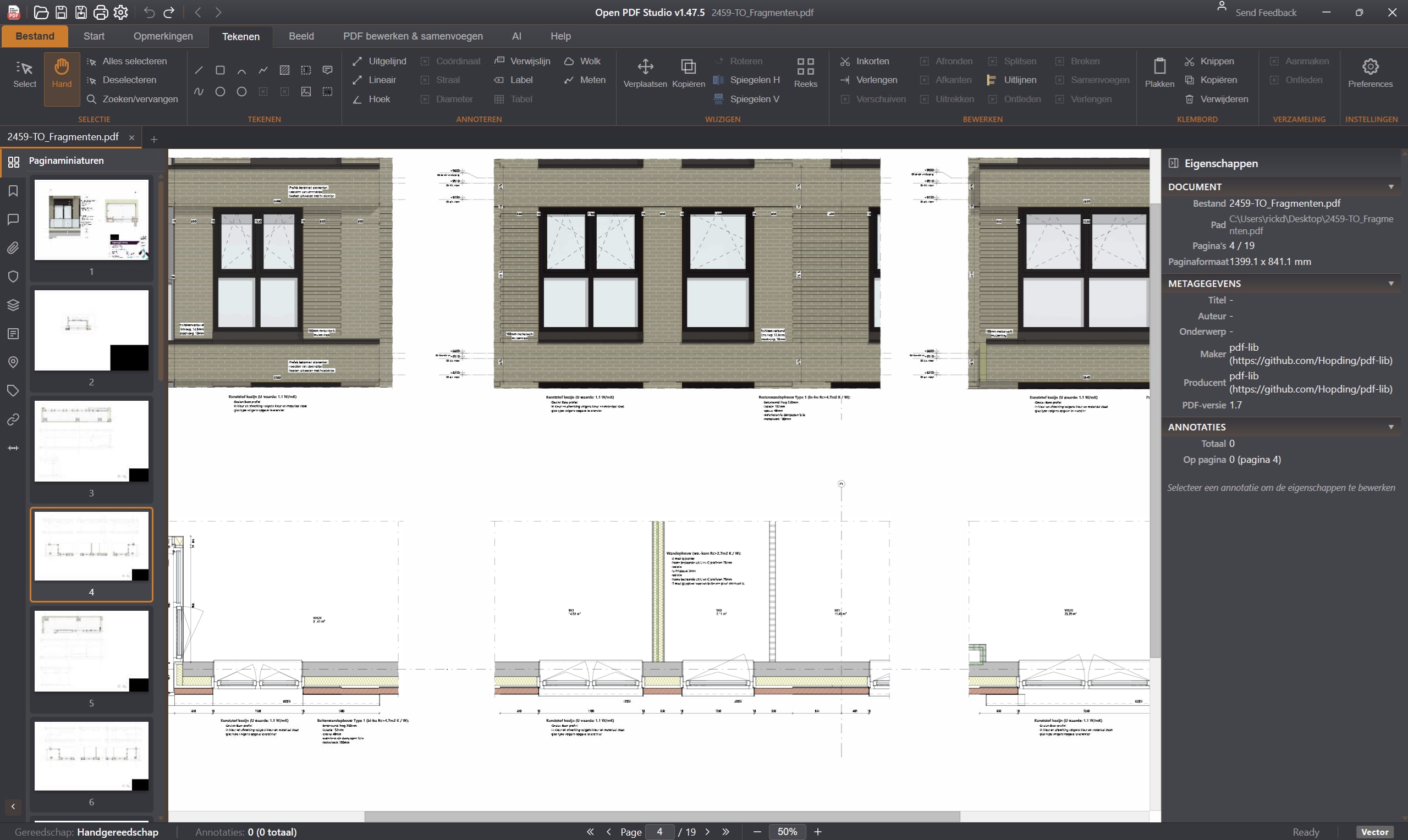The image size is (1408, 840).
Task: Go to next view with forward arrow
Action: pos(218,12)
